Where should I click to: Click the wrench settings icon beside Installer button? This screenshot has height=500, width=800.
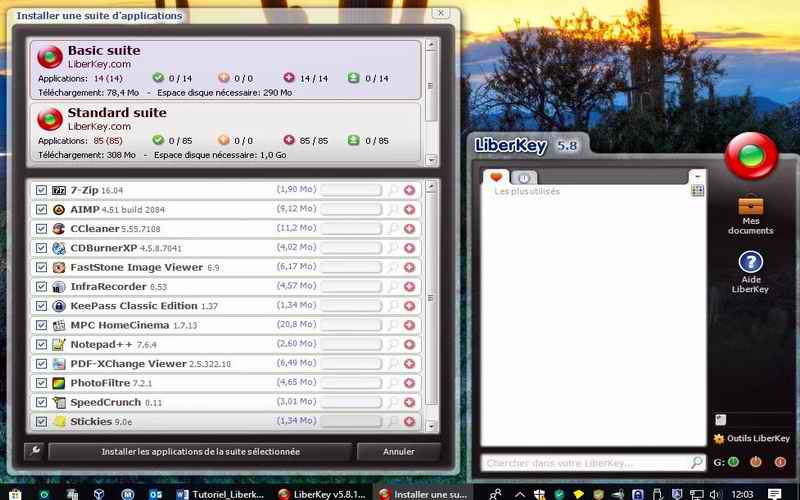coord(34,452)
